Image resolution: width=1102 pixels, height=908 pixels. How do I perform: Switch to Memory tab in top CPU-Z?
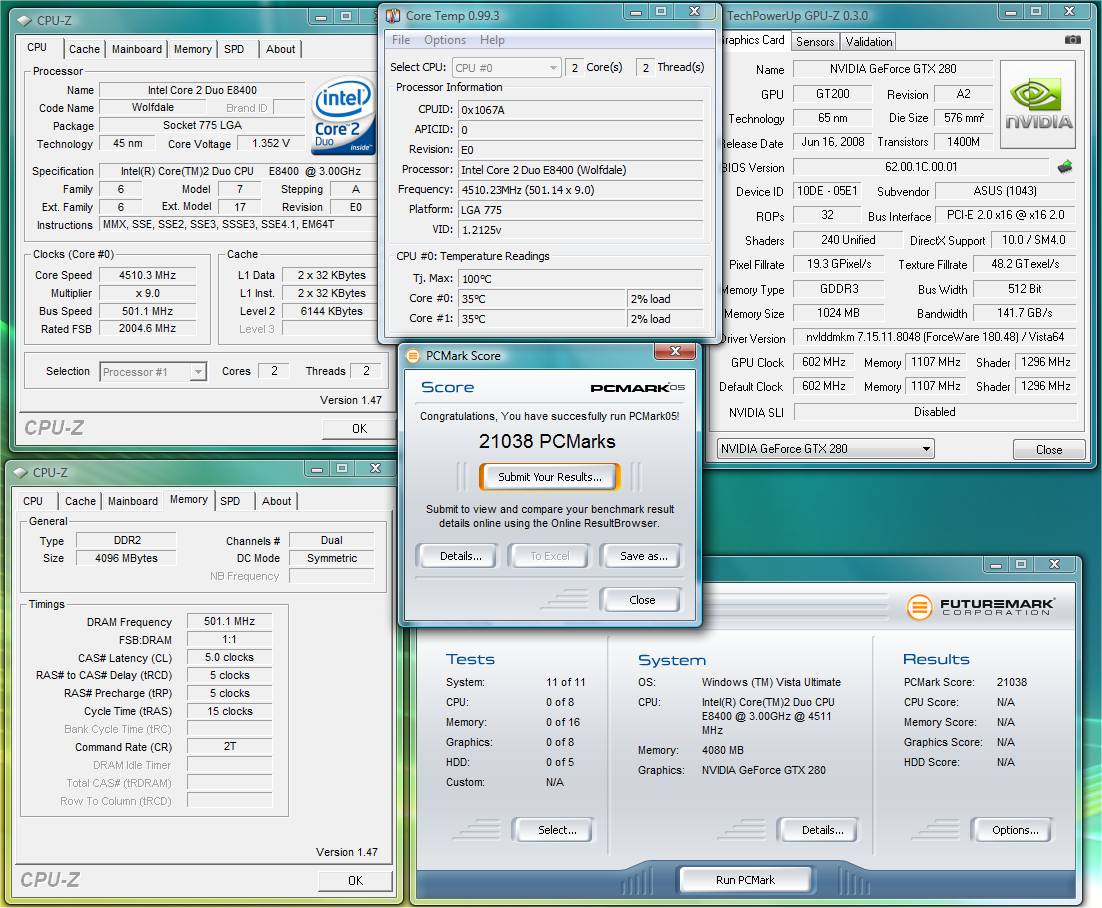[x=193, y=49]
